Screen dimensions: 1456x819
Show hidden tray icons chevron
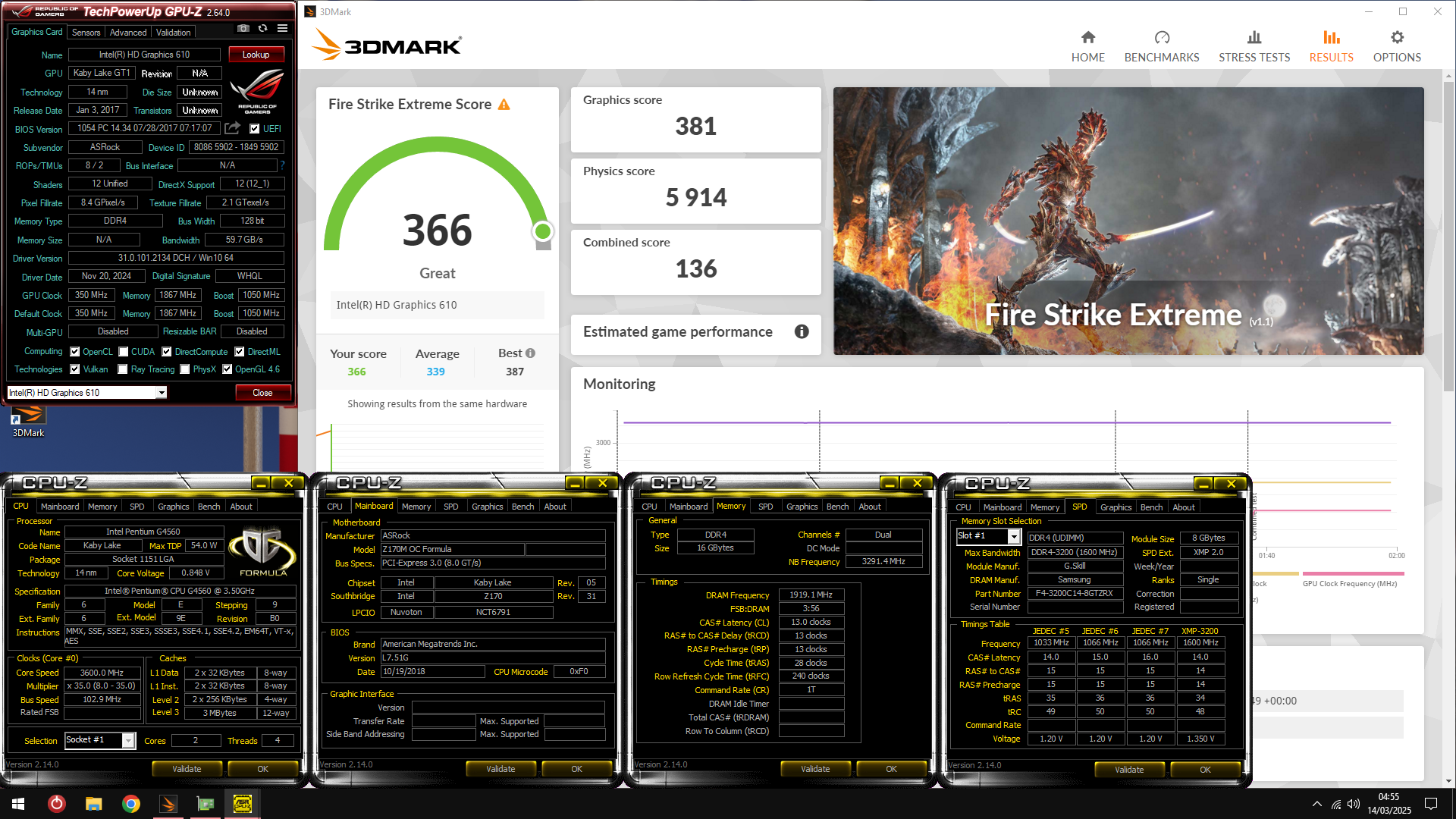[1317, 804]
